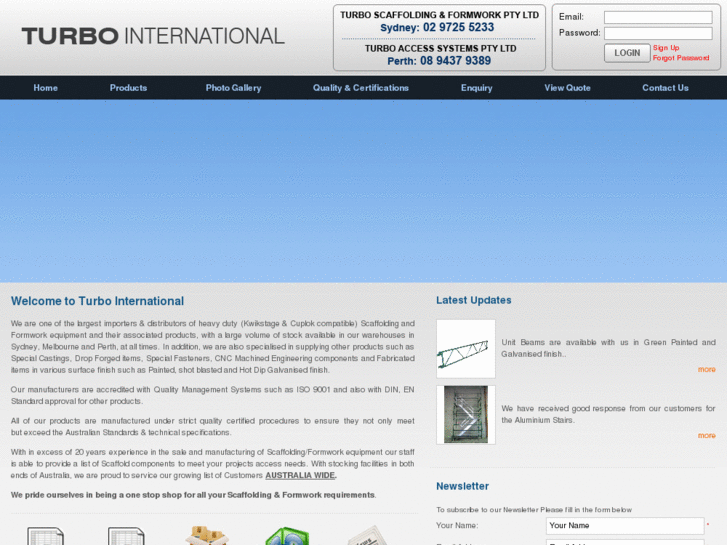Click the Unit Beams update text
This screenshot has height=545, width=727.
click(x=608, y=348)
